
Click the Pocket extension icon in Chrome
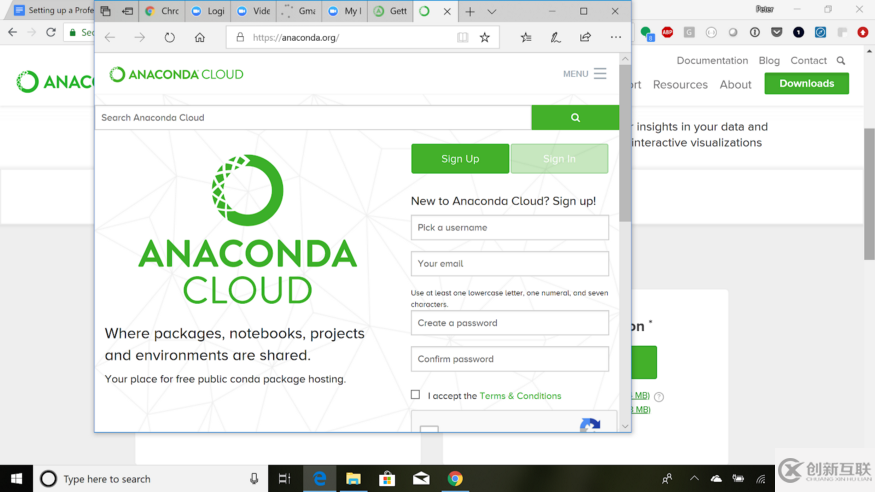tap(776, 32)
